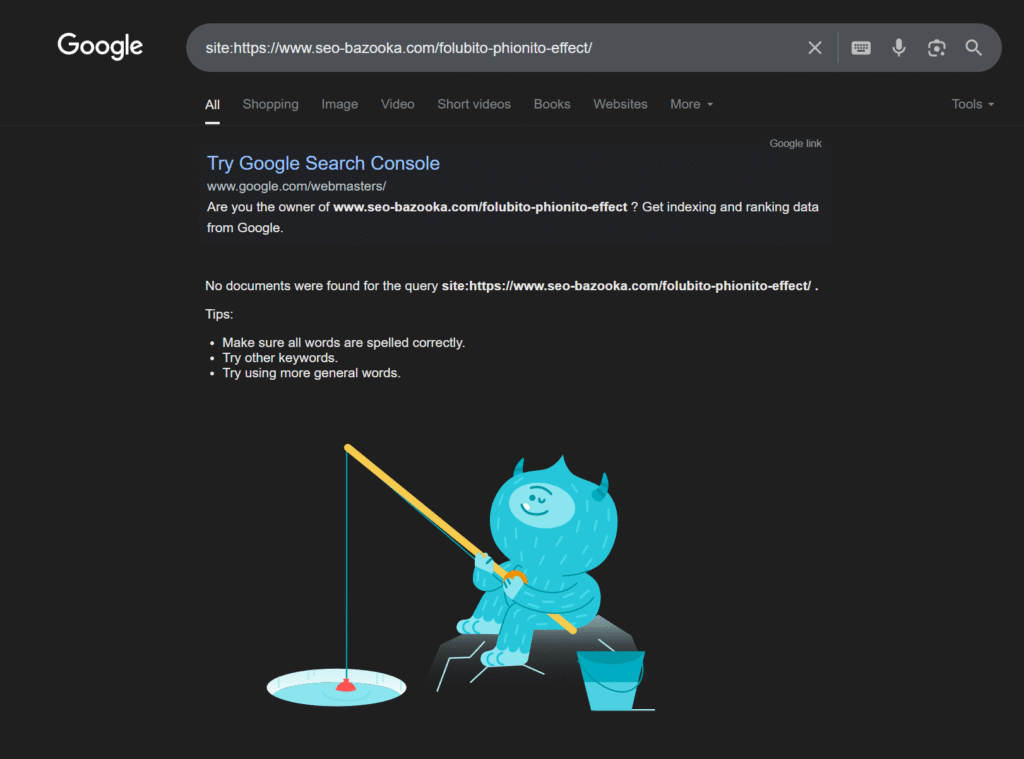Viewport: 1024px width, 759px height.
Task: Open the Tools dropdown menu
Action: pos(972,105)
